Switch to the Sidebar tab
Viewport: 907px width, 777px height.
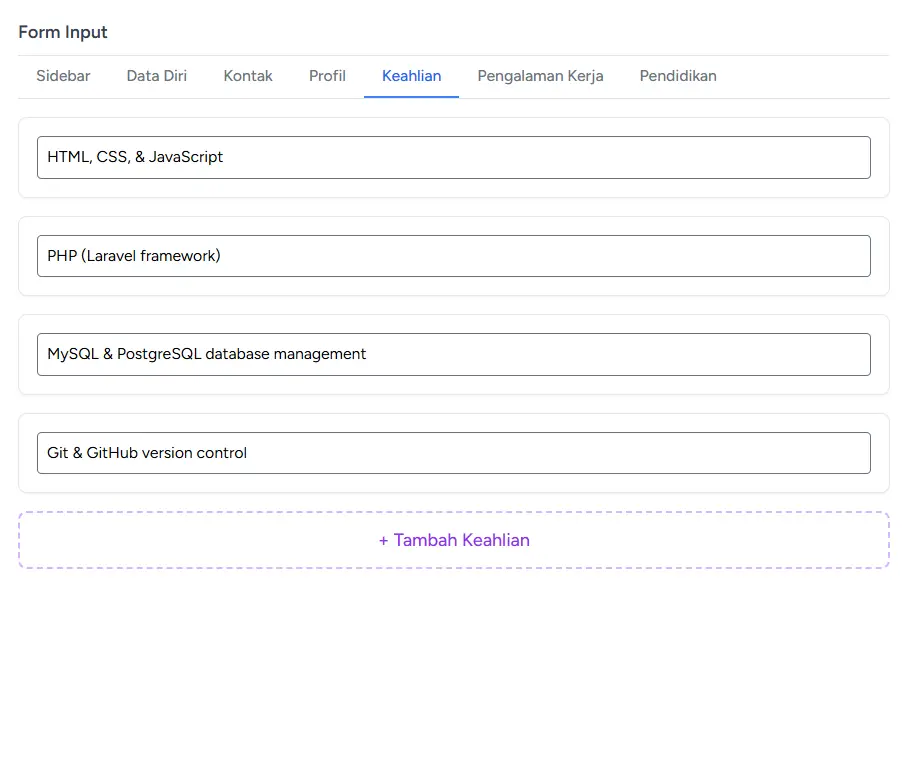point(63,76)
